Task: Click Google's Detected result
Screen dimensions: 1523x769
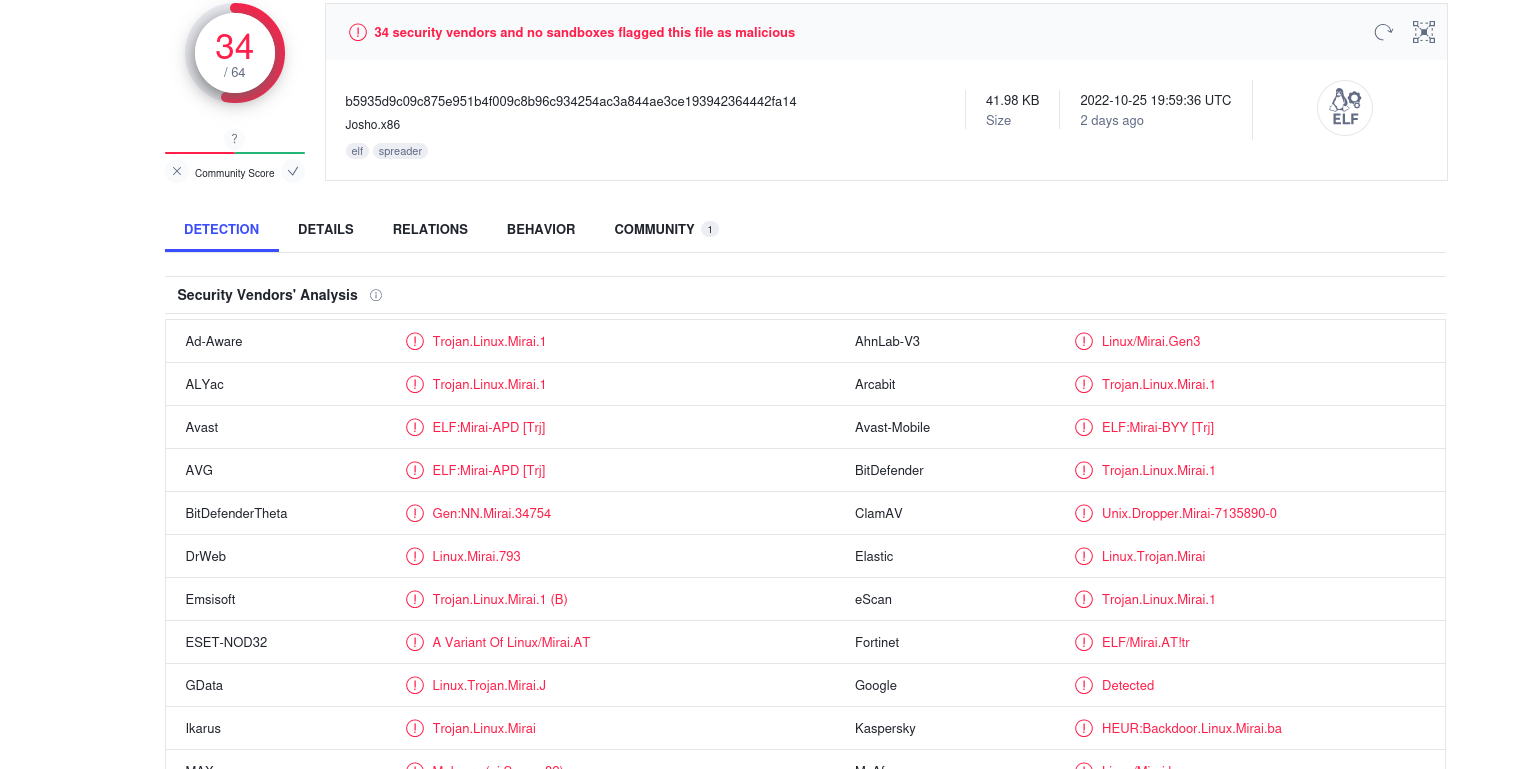Action: click(1128, 685)
